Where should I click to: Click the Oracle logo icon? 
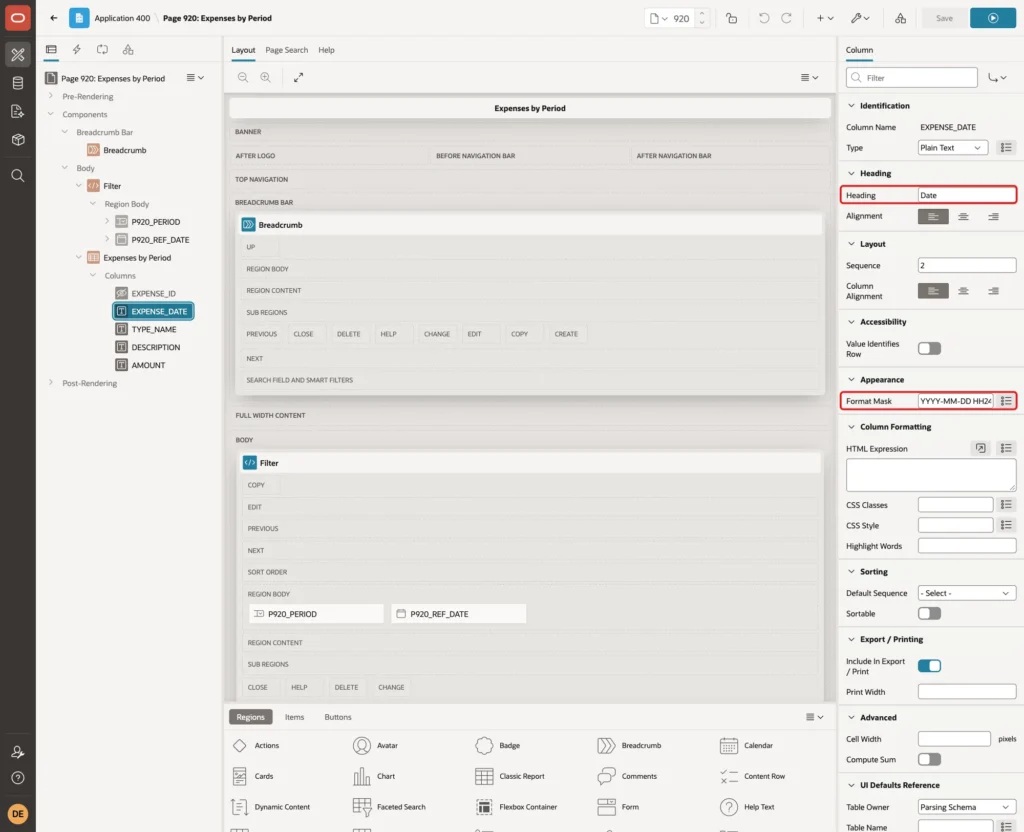pos(18,18)
